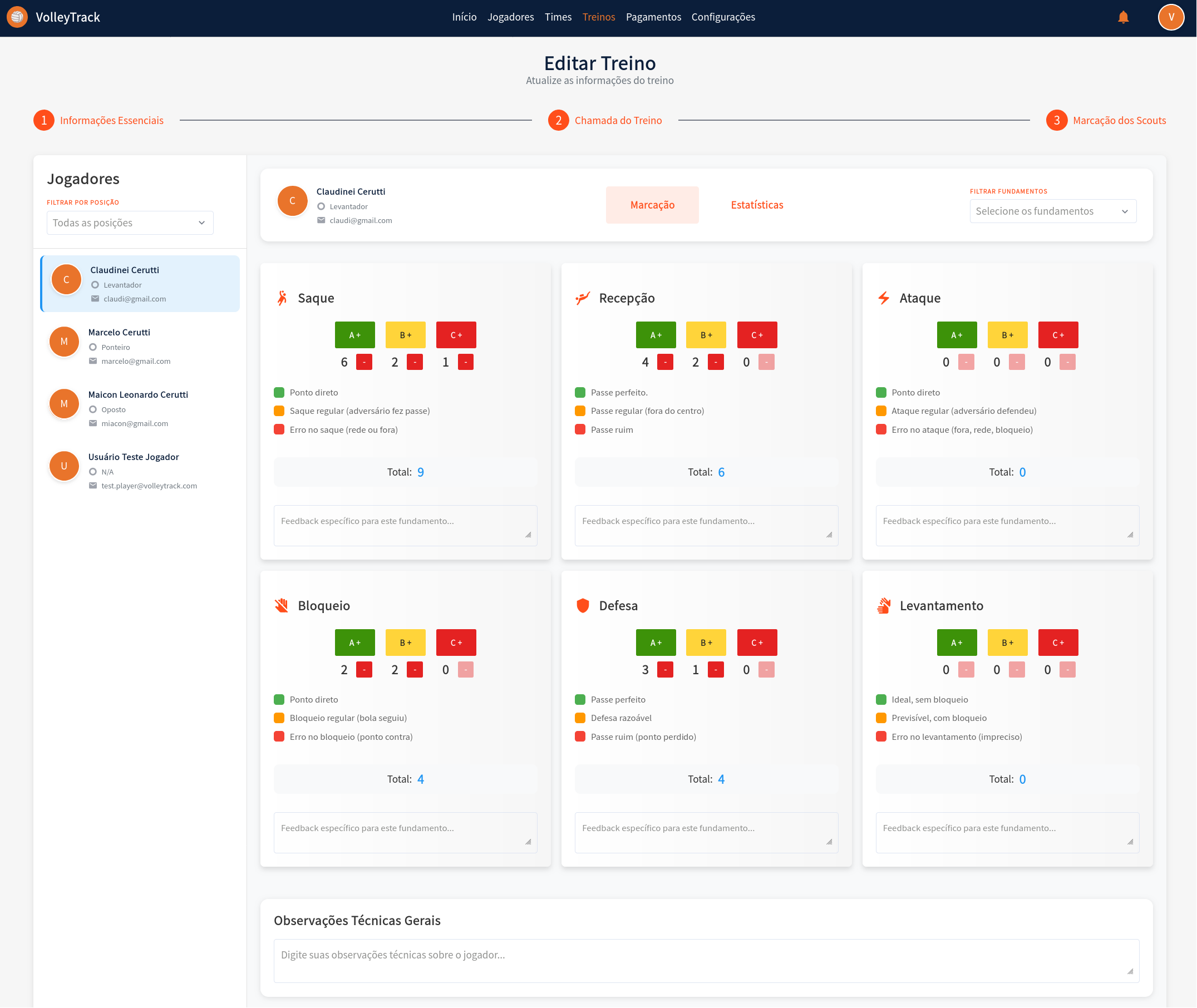Click the Defesa shield icon
The image size is (1197, 1008).
[x=583, y=605]
